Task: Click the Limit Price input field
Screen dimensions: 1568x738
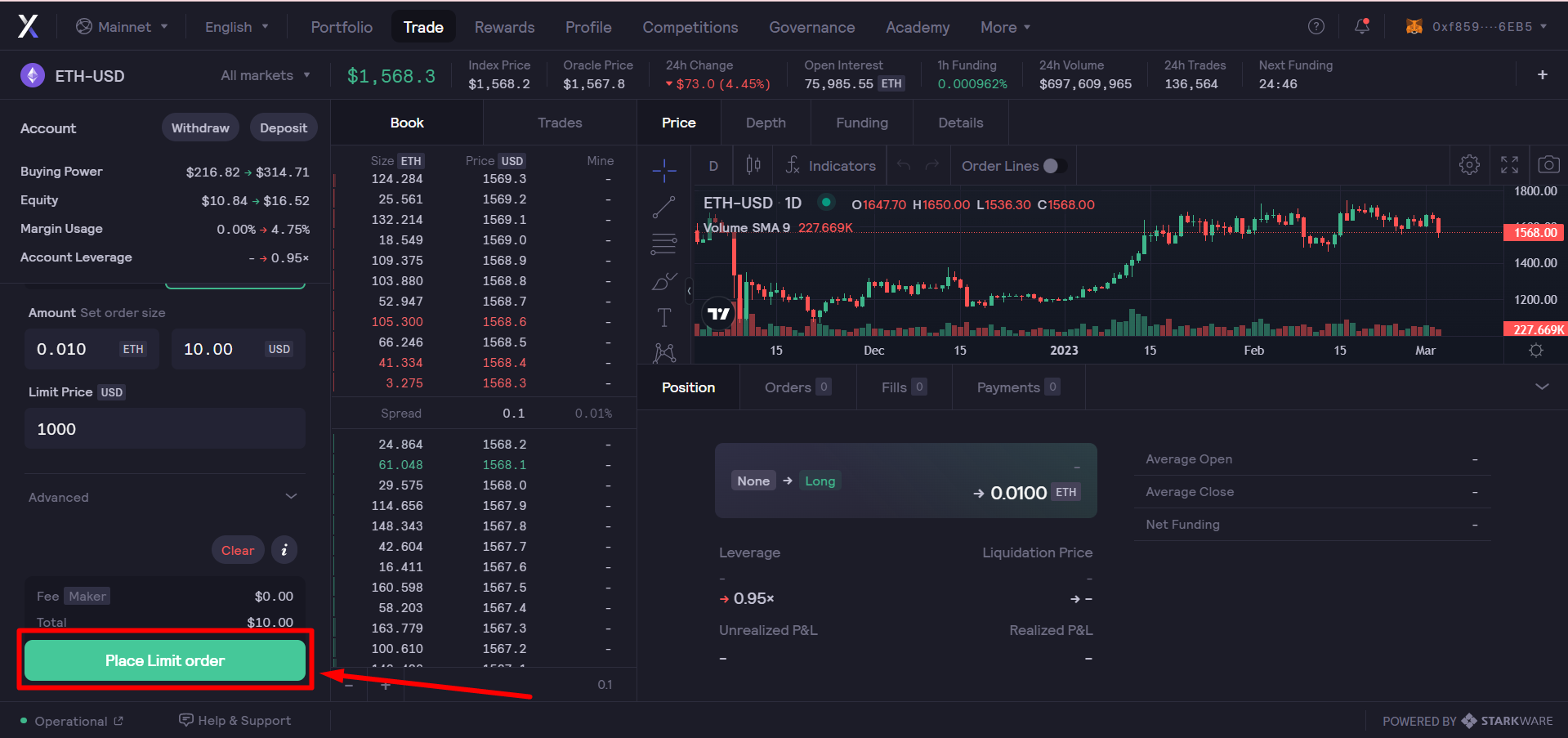Action: click(x=165, y=429)
